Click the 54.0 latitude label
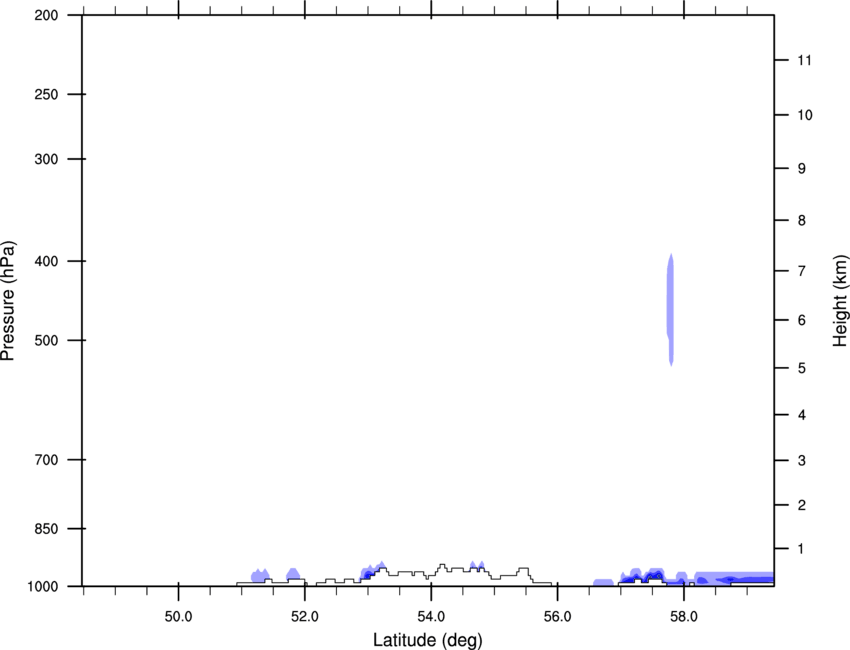 431,617
